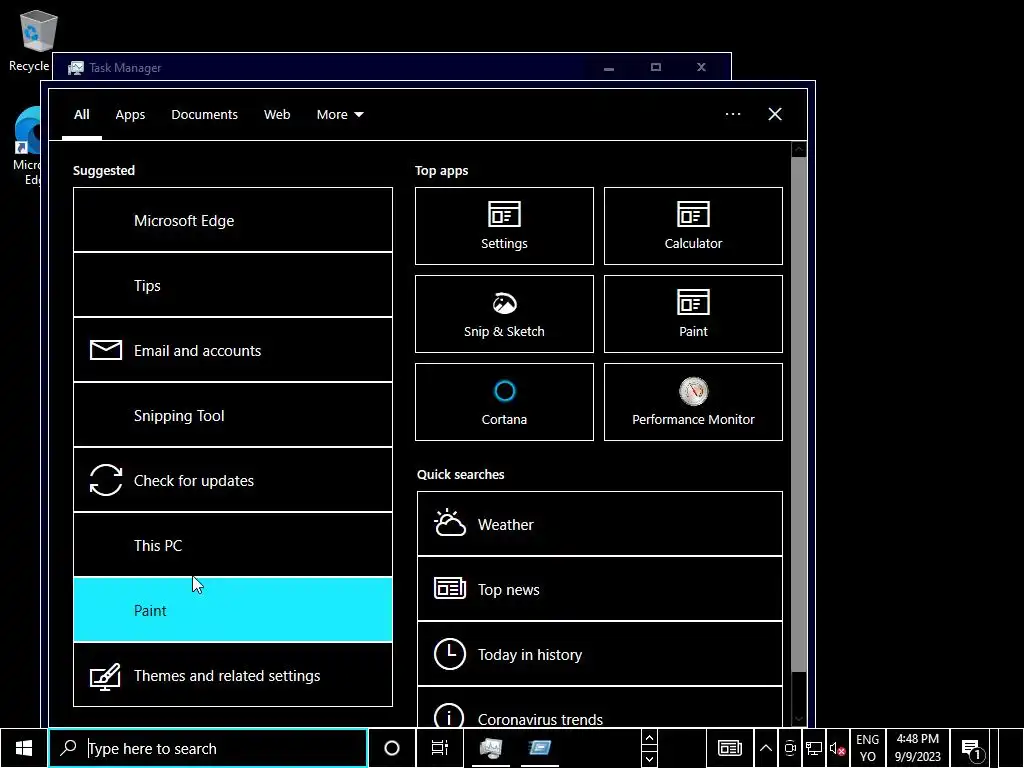Run the Weather quick search

pyautogui.click(x=600, y=524)
